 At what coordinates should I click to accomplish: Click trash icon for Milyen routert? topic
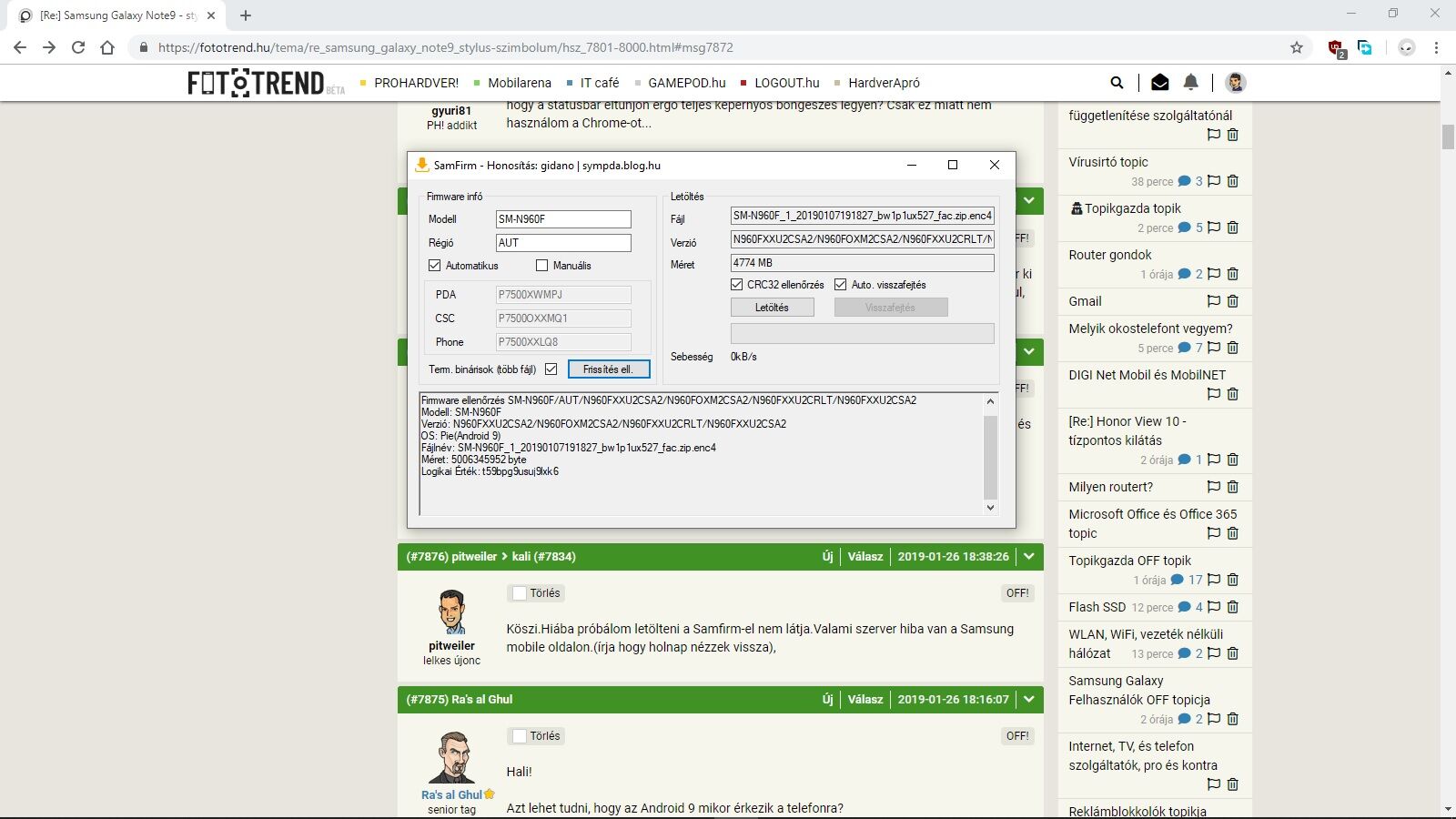(x=1233, y=487)
